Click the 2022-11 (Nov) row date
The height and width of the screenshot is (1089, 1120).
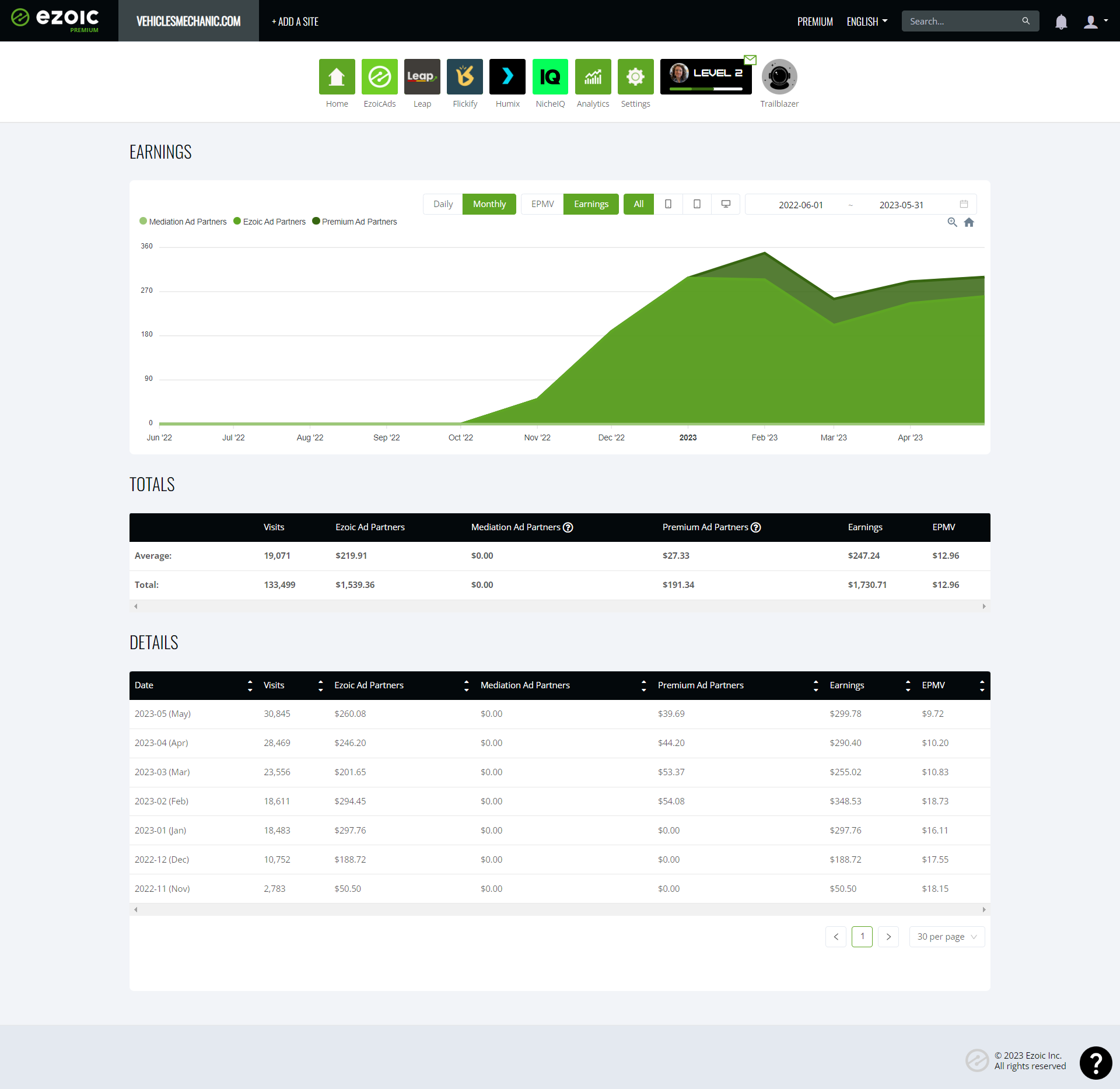coord(162,889)
